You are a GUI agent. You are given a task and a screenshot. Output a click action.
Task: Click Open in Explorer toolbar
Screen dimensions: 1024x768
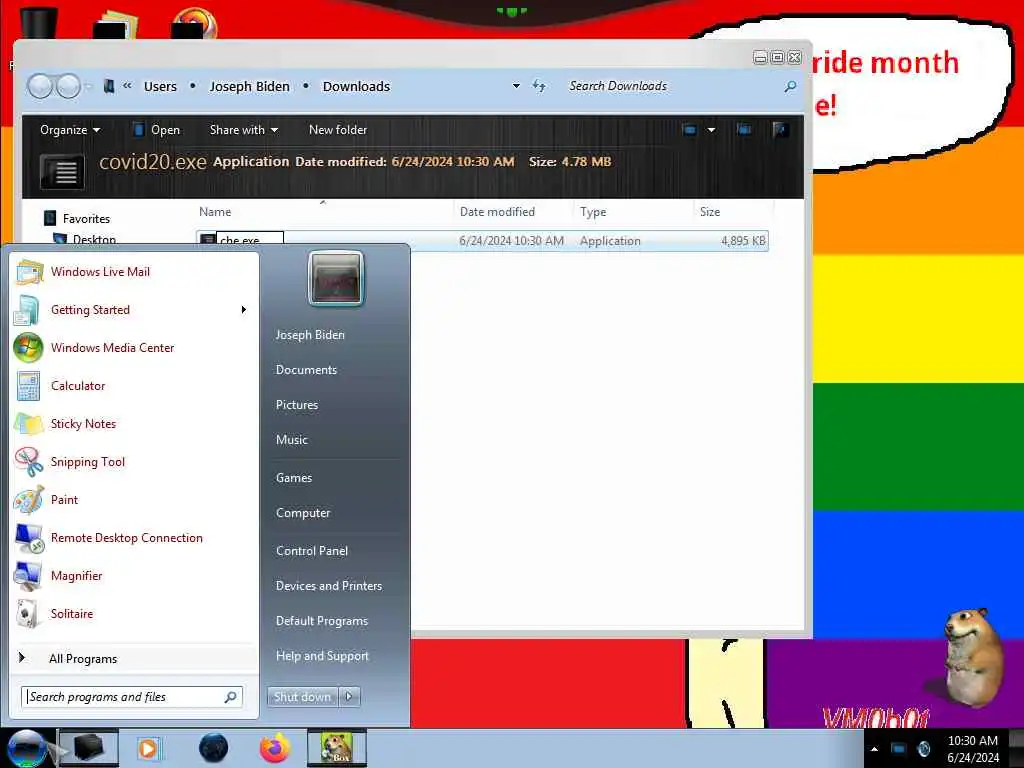click(x=157, y=130)
